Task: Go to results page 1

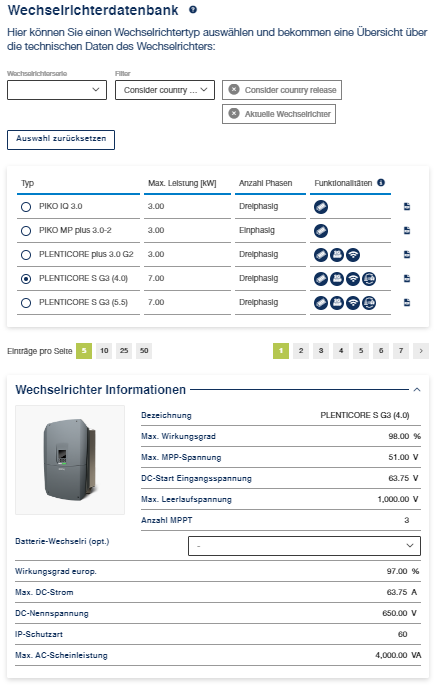Action: pos(281,351)
